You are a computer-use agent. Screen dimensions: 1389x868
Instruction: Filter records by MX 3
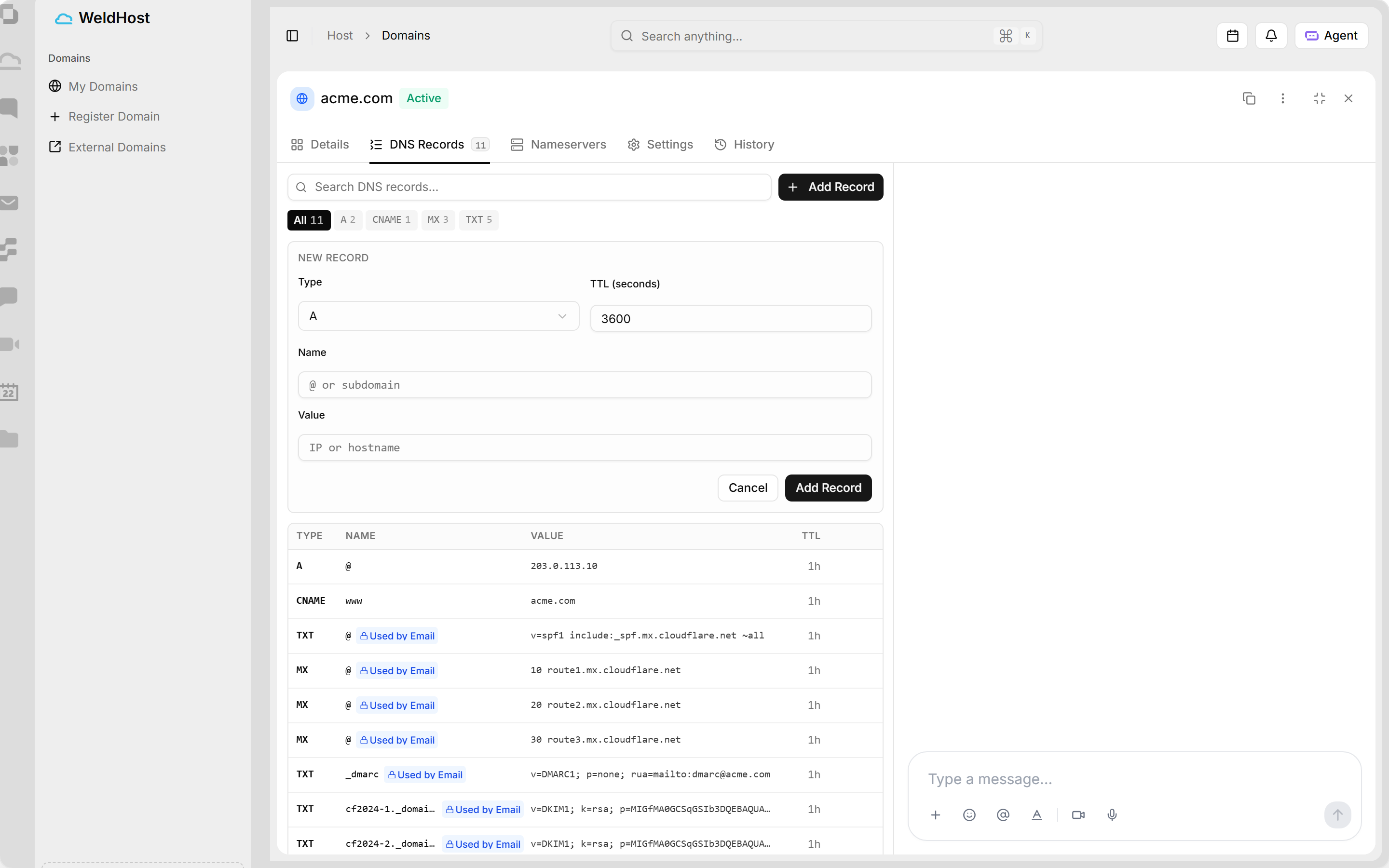tap(438, 220)
